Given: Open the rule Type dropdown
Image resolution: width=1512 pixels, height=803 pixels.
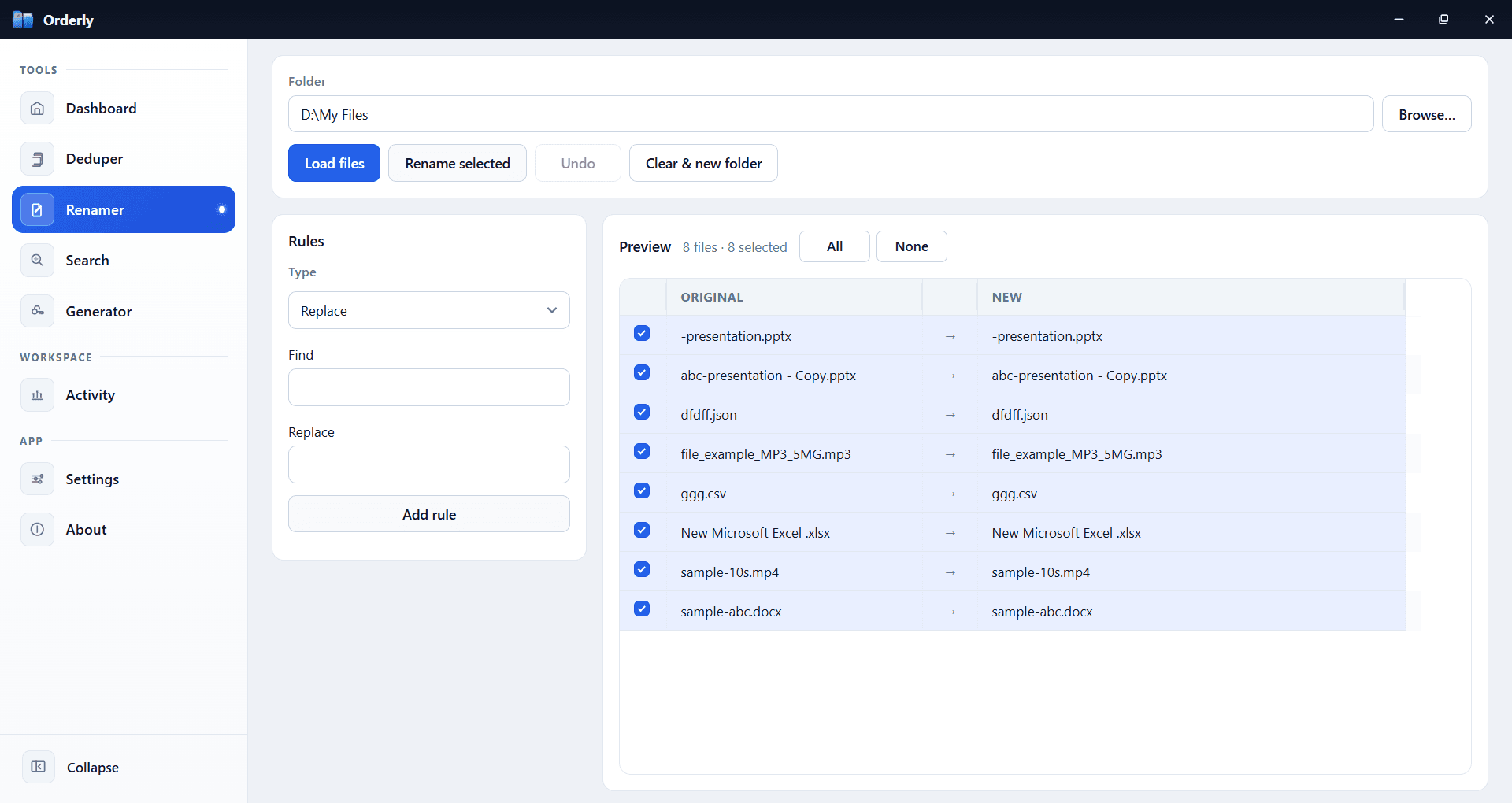Looking at the screenshot, I should pos(429,310).
